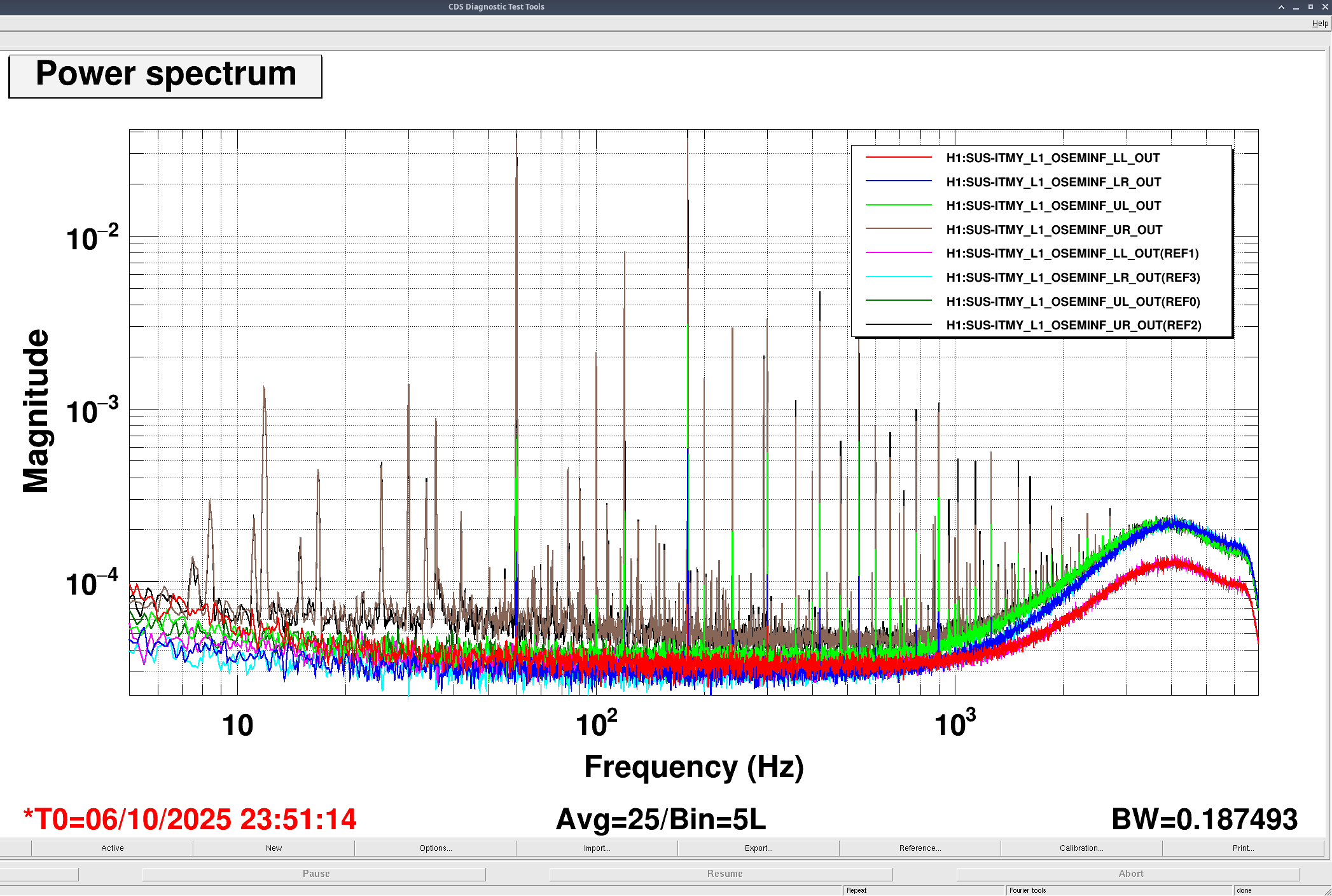The width and height of the screenshot is (1332, 896).
Task: Select the OSEMINF_UR_OUT(REF2) legend entry
Action: pyautogui.click(x=1073, y=326)
